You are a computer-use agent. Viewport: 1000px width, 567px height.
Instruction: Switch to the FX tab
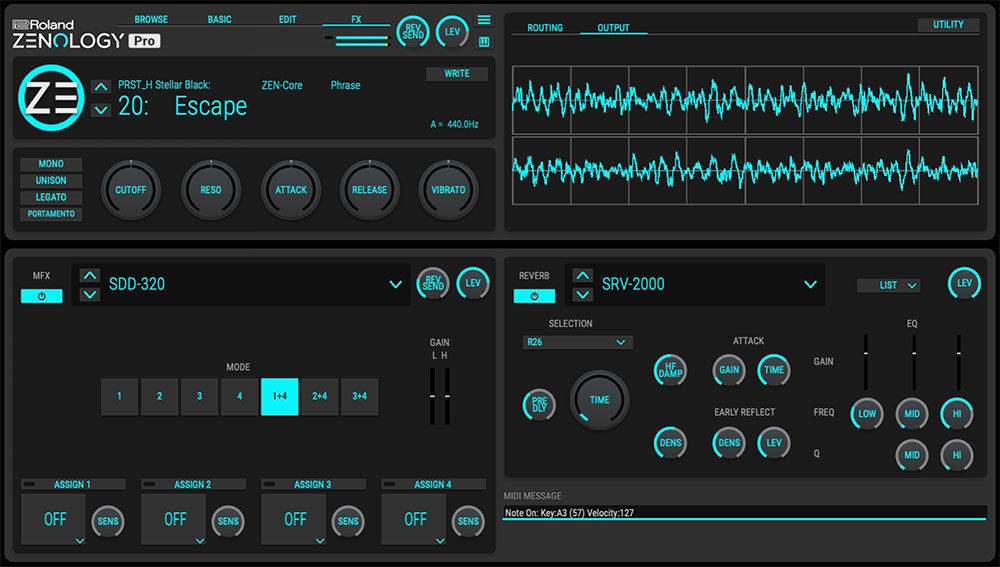click(356, 20)
